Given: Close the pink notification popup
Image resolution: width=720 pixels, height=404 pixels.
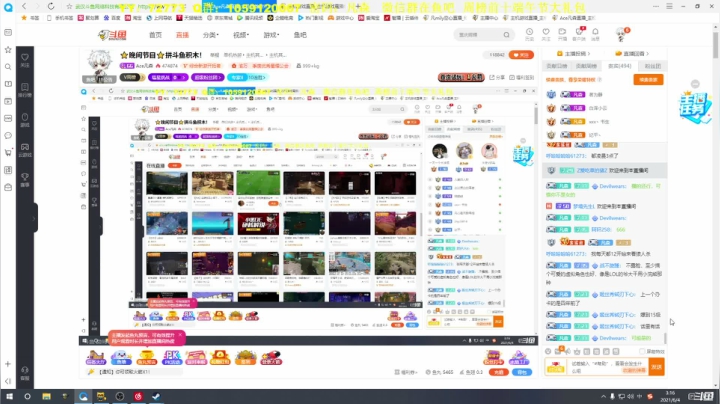Looking at the screenshot, I should click(x=180, y=335).
